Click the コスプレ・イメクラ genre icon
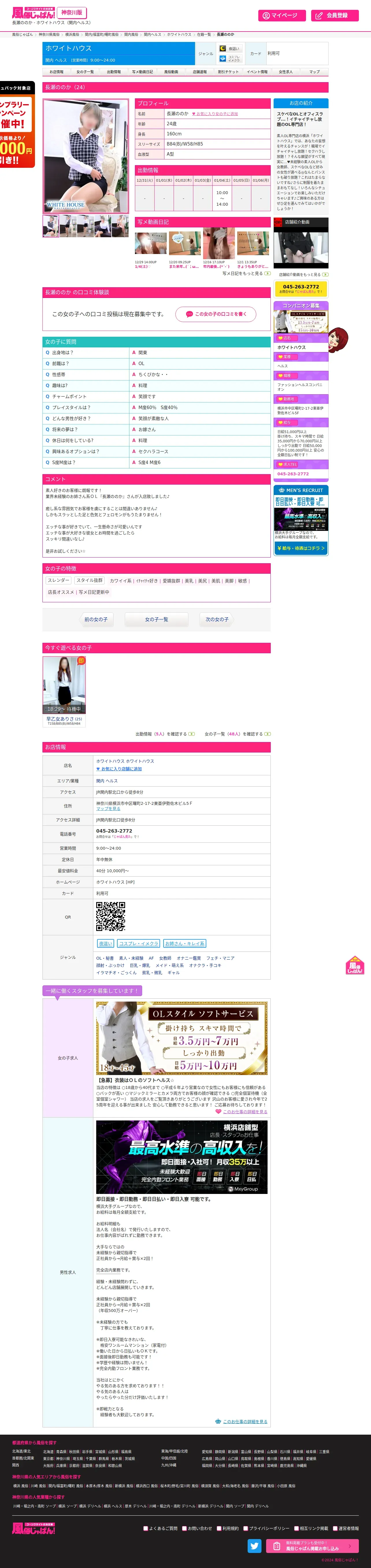This screenshot has width=371, height=1568. (231, 58)
